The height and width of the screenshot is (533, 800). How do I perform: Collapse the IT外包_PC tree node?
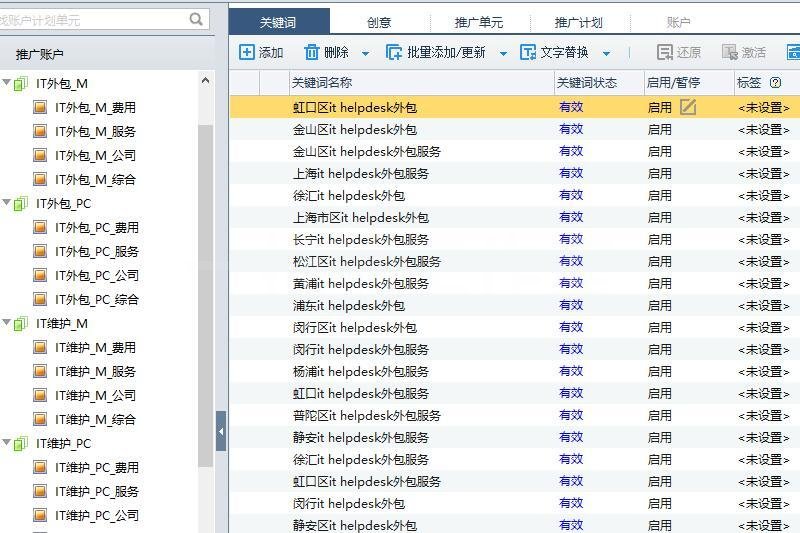(x=6, y=202)
